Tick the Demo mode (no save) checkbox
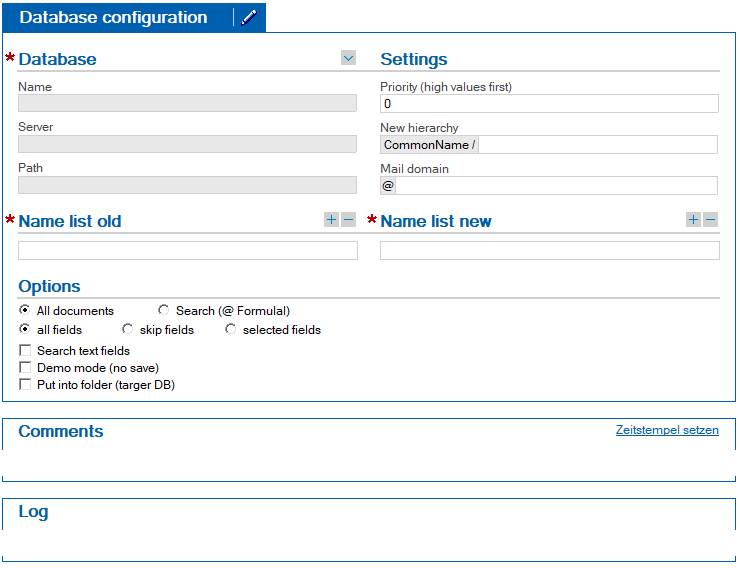Viewport: 740px width, 568px height. [25, 367]
